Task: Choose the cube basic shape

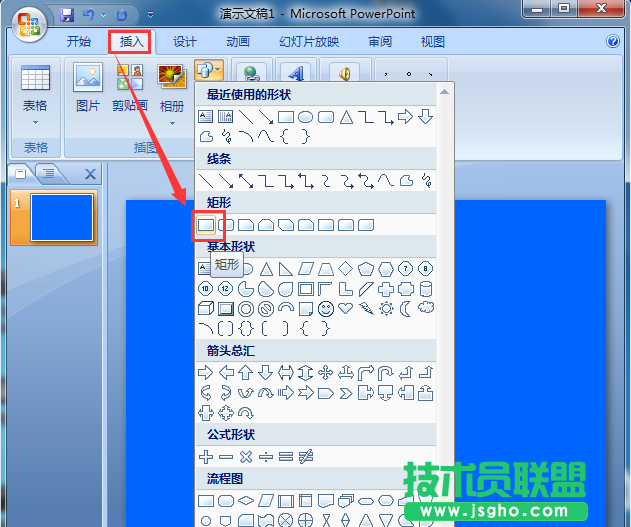Action: click(206, 309)
